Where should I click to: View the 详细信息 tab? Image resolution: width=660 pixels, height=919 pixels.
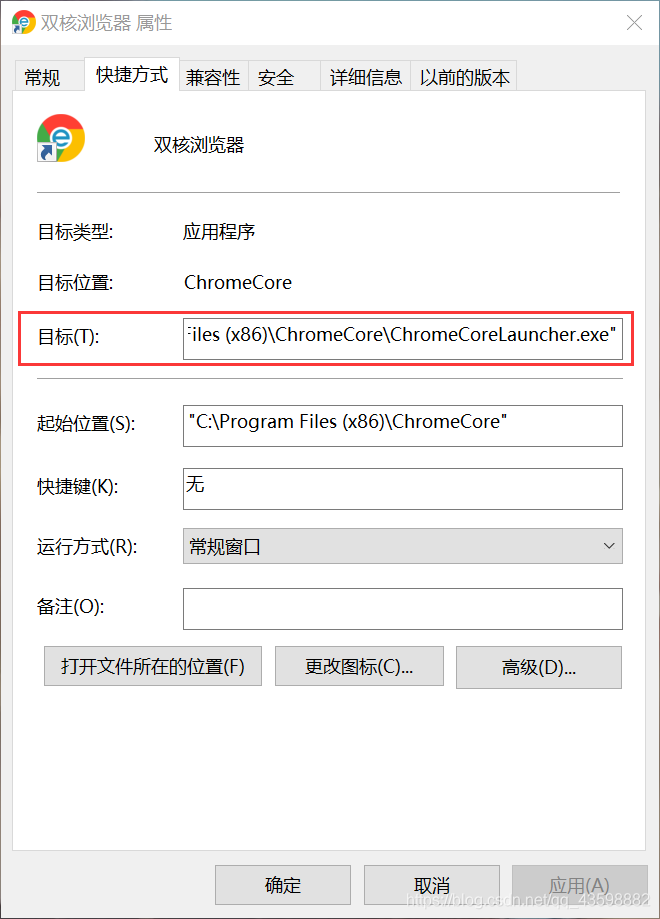(x=366, y=76)
